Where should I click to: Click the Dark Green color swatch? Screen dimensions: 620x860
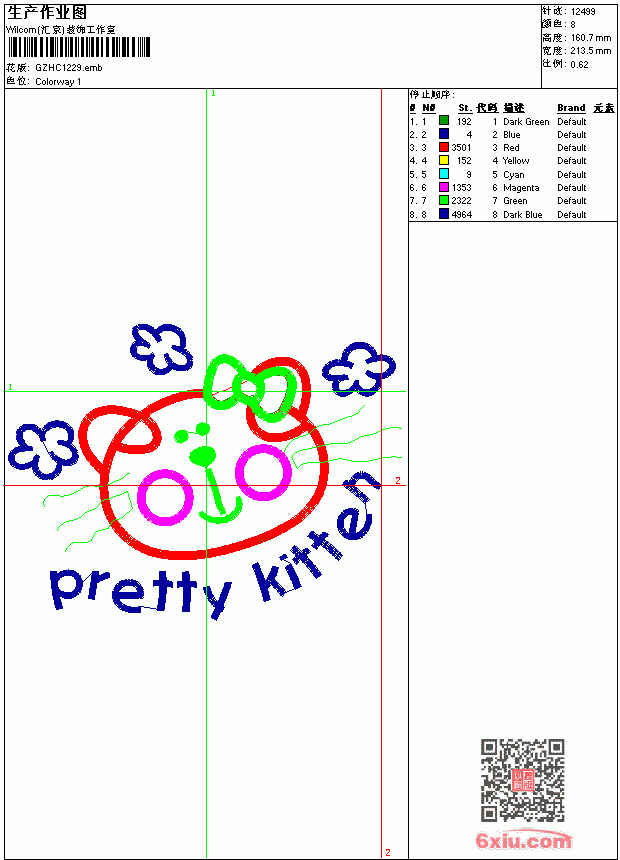click(444, 121)
